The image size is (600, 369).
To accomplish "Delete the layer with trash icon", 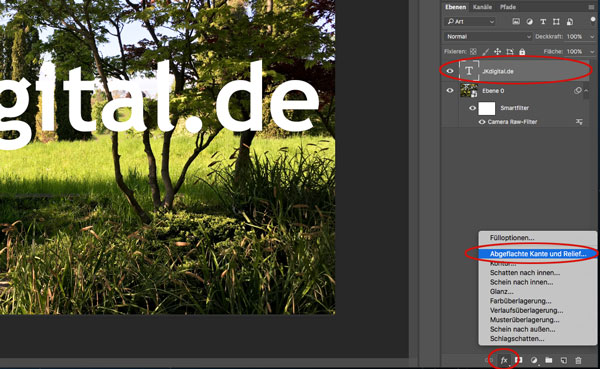I will 578,360.
